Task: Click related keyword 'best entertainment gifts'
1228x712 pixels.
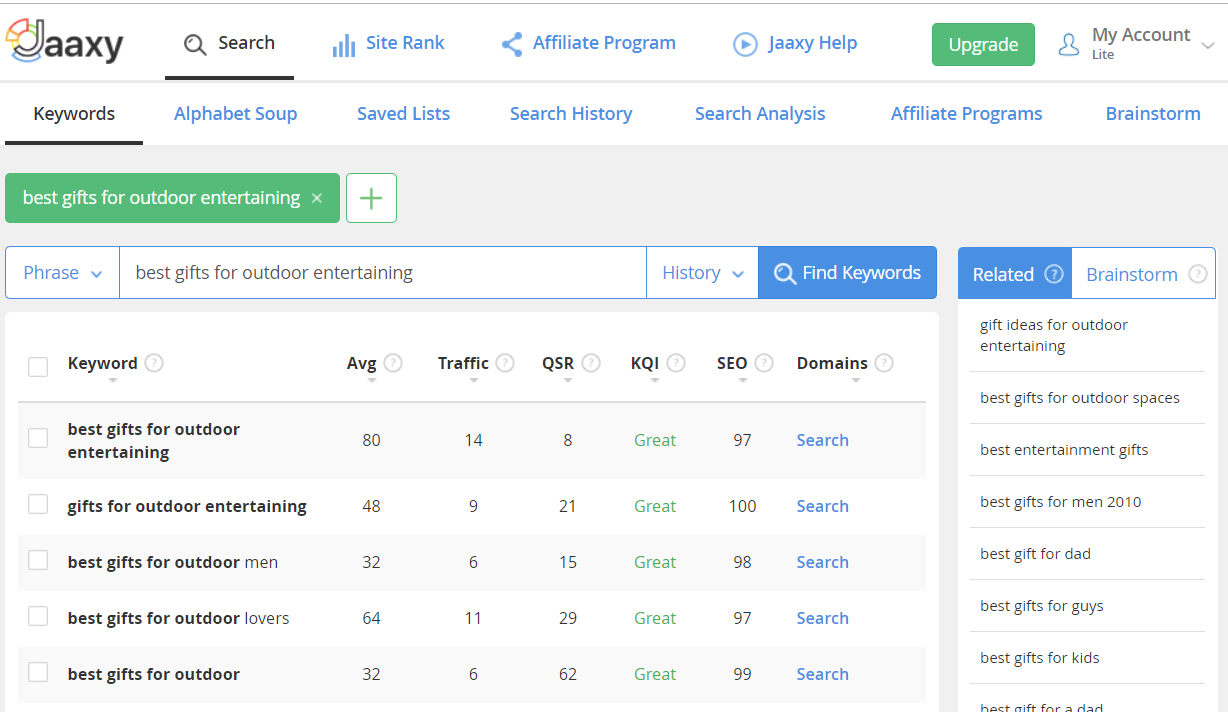Action: click(1064, 450)
